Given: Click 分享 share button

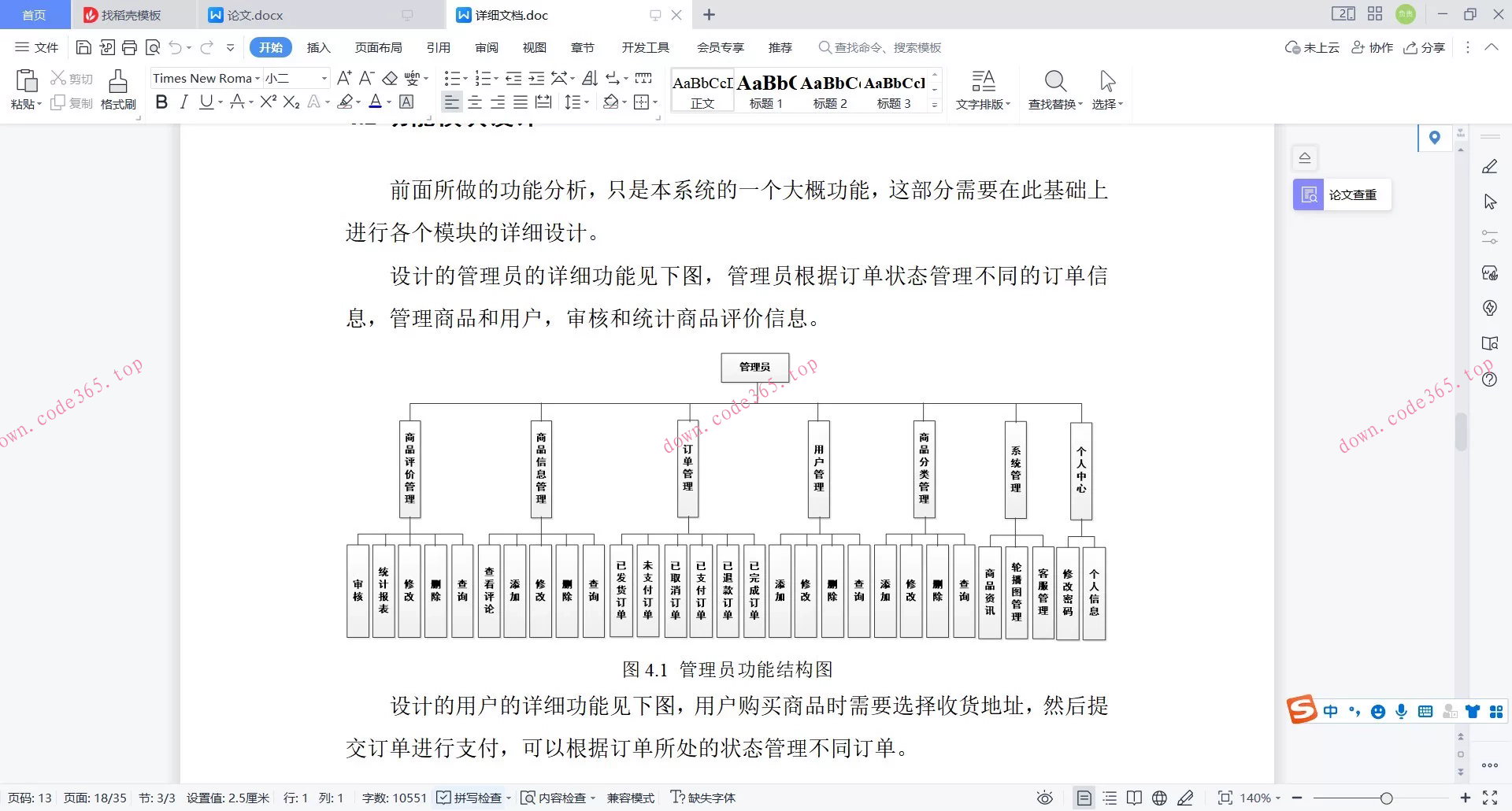Looking at the screenshot, I should (x=1425, y=47).
